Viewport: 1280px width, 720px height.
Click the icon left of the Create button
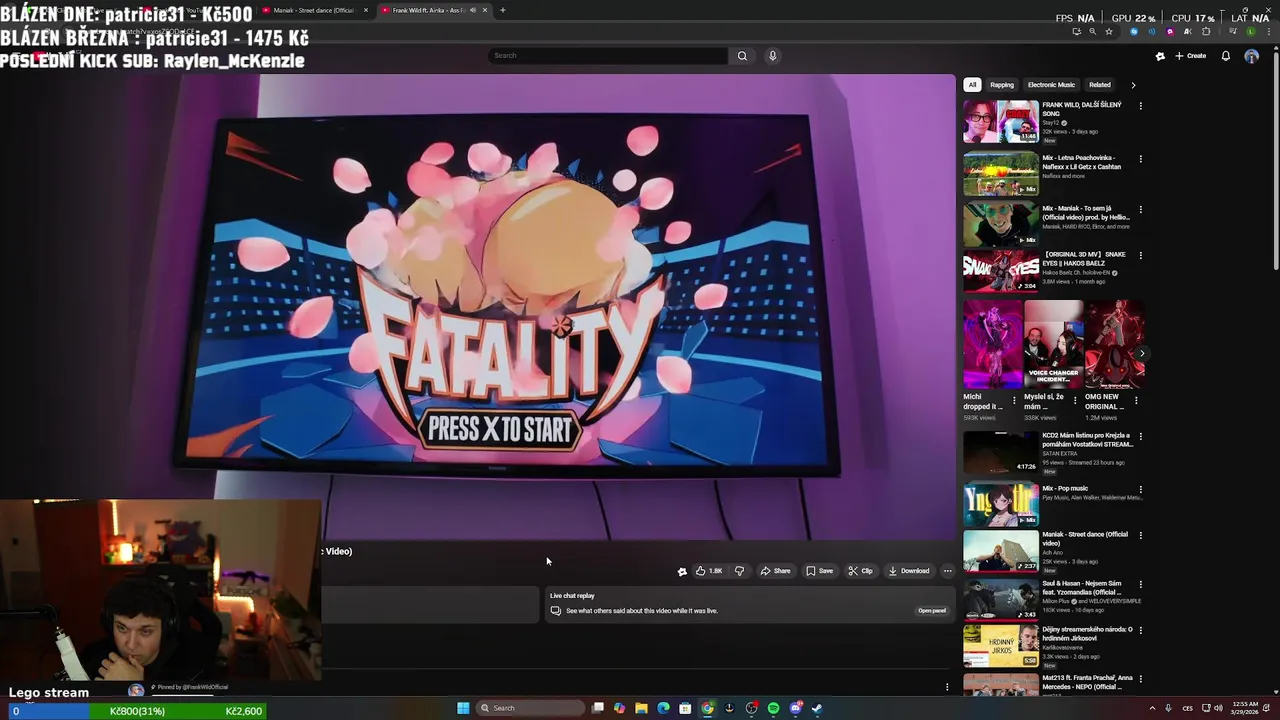point(1160,56)
